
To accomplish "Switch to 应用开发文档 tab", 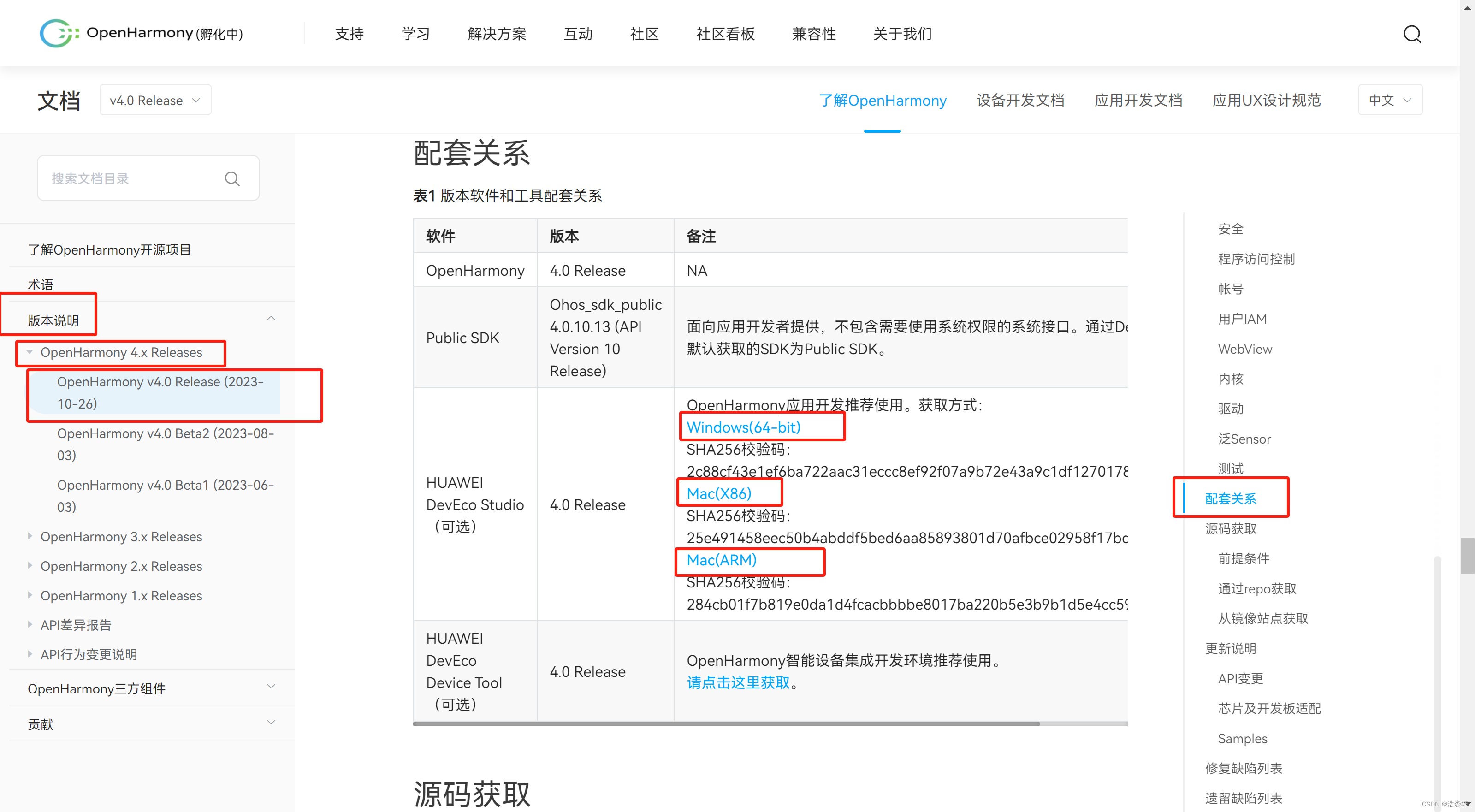I will 1138,100.
